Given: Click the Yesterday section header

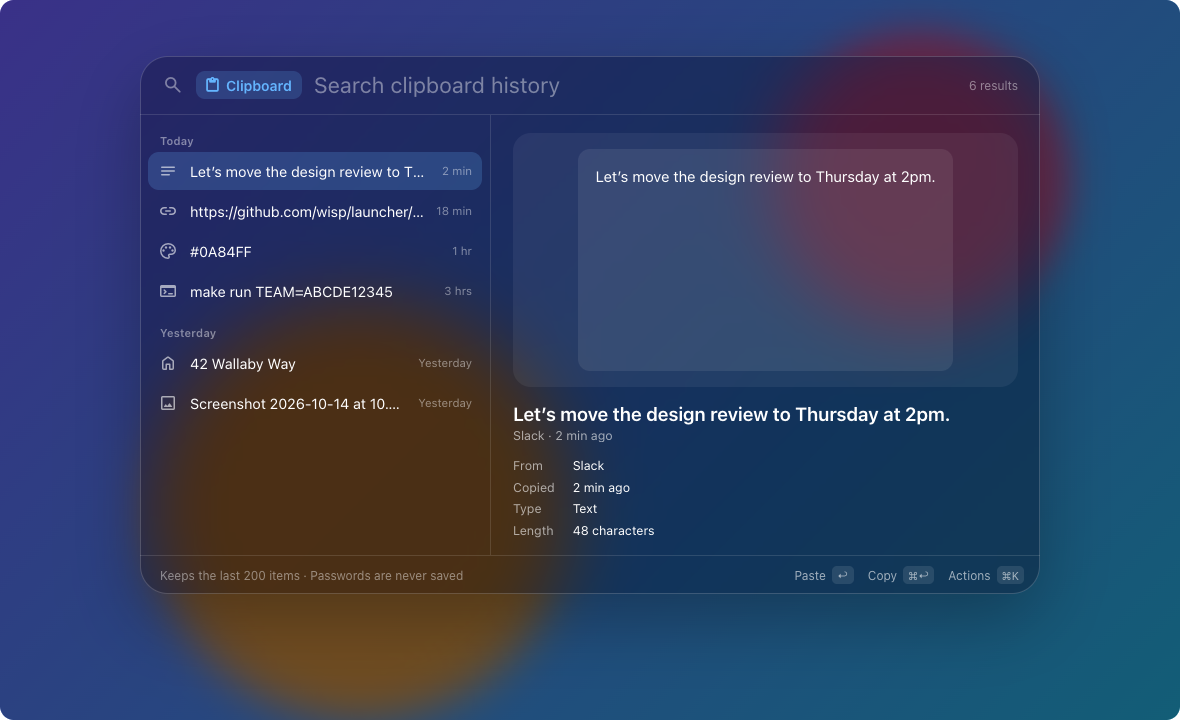Looking at the screenshot, I should [188, 333].
